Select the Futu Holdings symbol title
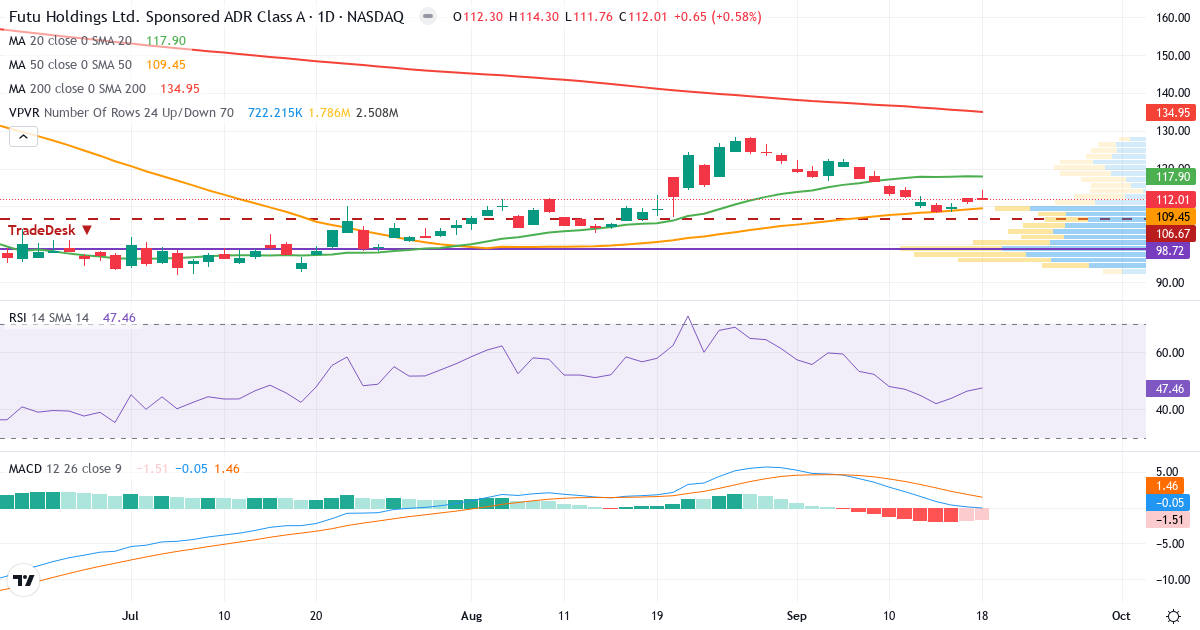The image size is (1200, 630). [x=206, y=17]
